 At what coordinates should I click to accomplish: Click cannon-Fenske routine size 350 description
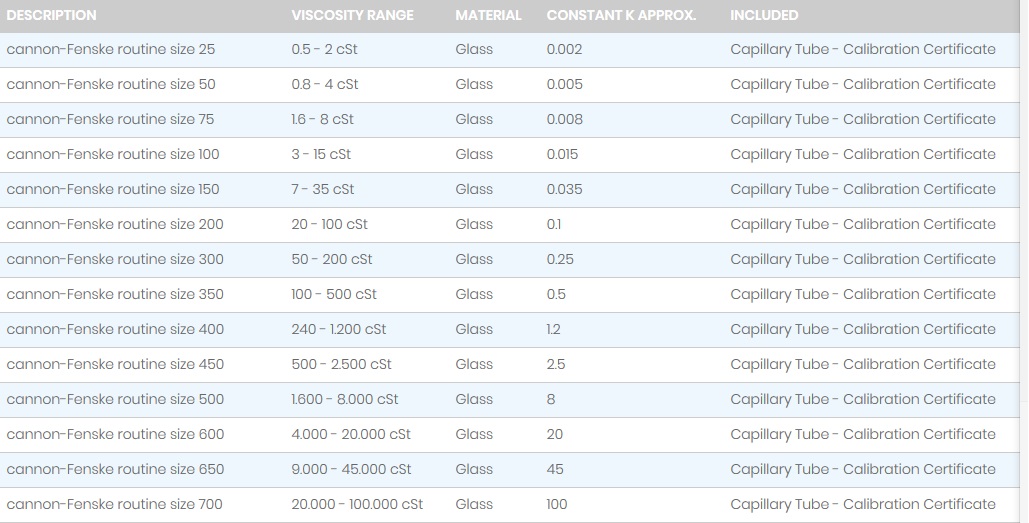coord(115,295)
